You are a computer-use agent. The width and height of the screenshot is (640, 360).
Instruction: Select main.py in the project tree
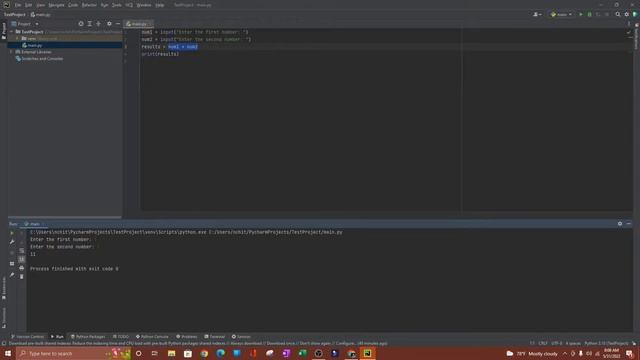pyautogui.click(x=35, y=45)
